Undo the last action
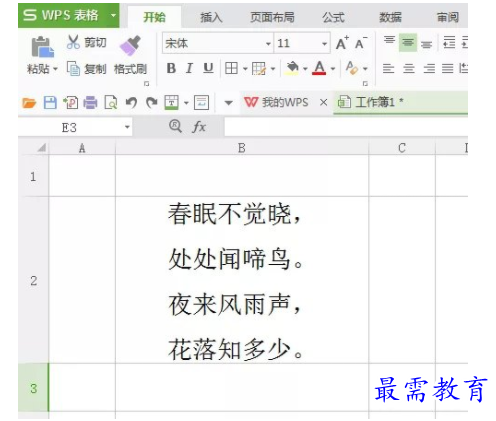The width and height of the screenshot is (496, 421). pyautogui.click(x=131, y=103)
